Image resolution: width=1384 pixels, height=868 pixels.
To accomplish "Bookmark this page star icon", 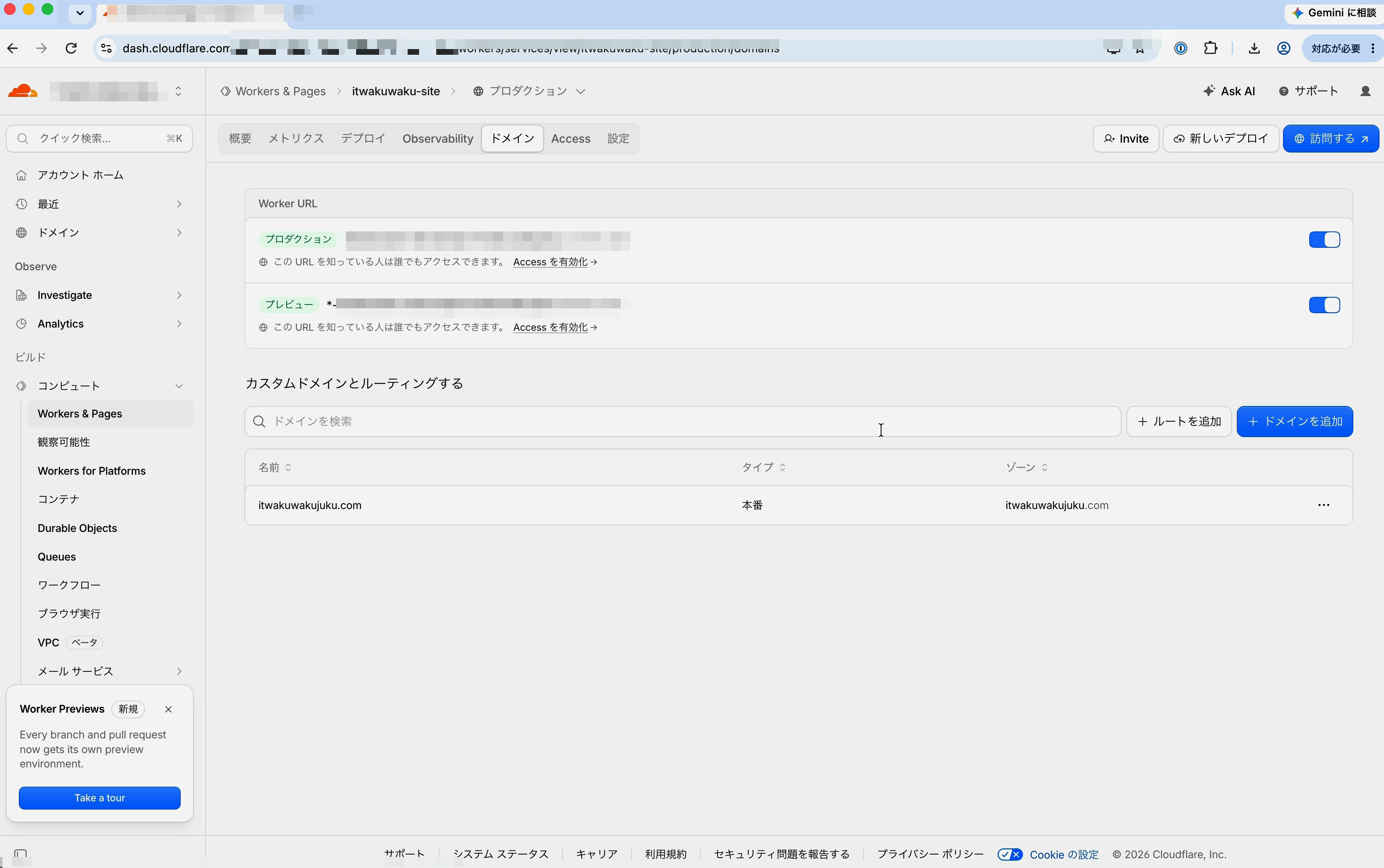I will (1140, 48).
